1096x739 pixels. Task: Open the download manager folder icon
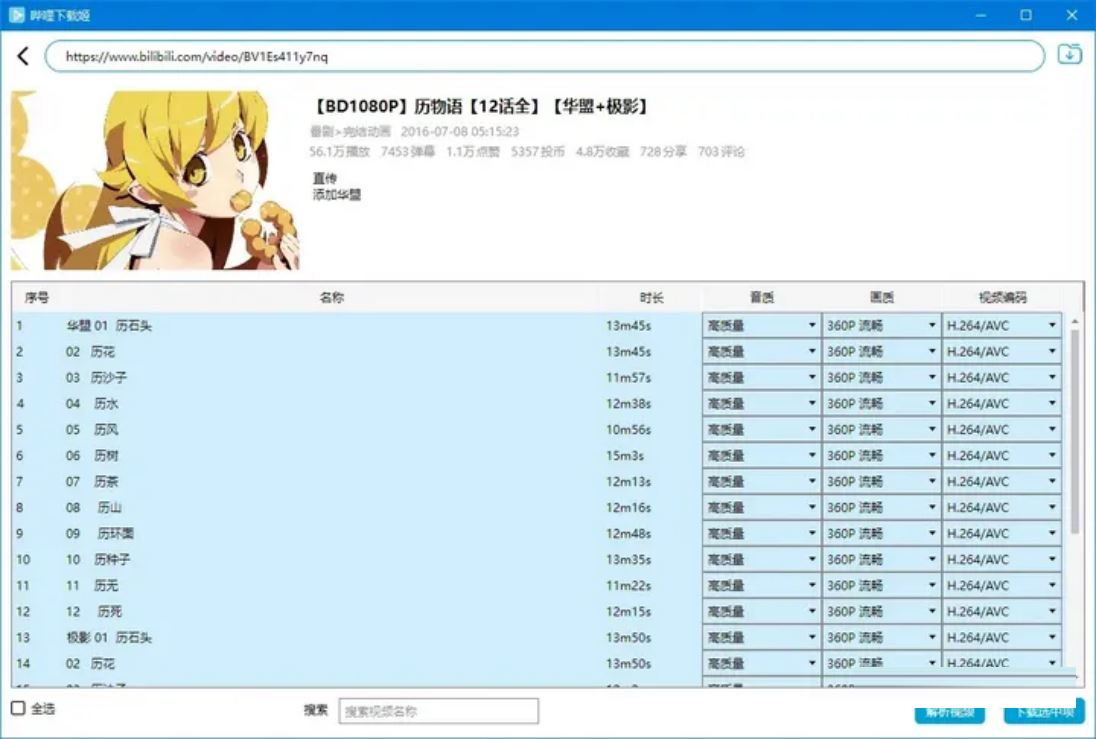(x=1070, y=55)
